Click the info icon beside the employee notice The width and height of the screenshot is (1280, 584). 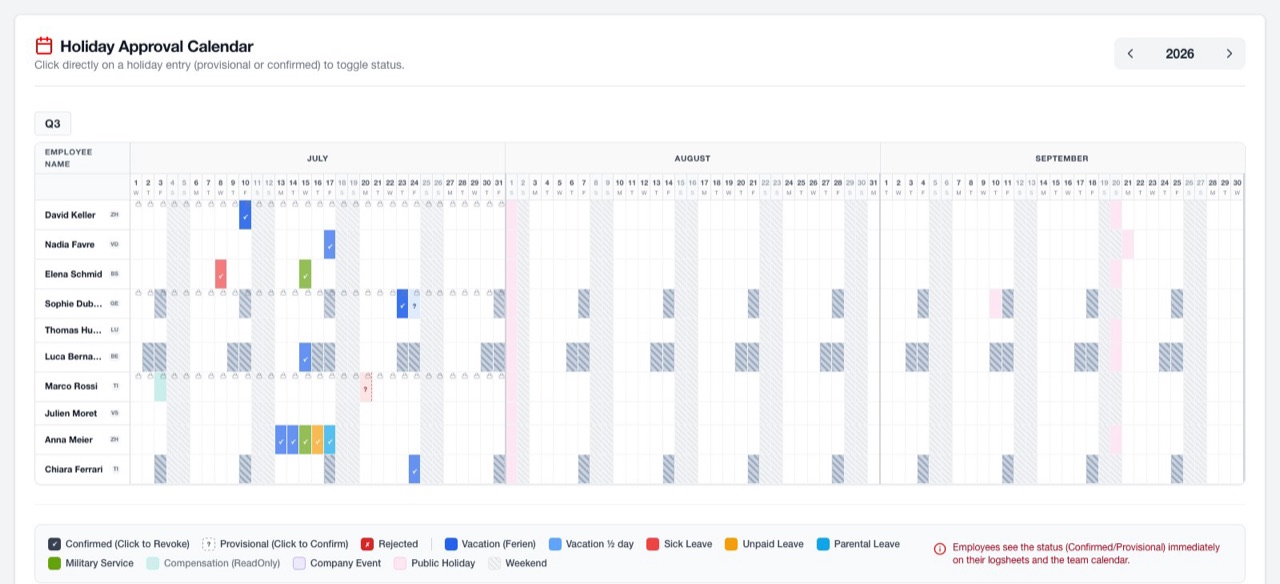[940, 548]
